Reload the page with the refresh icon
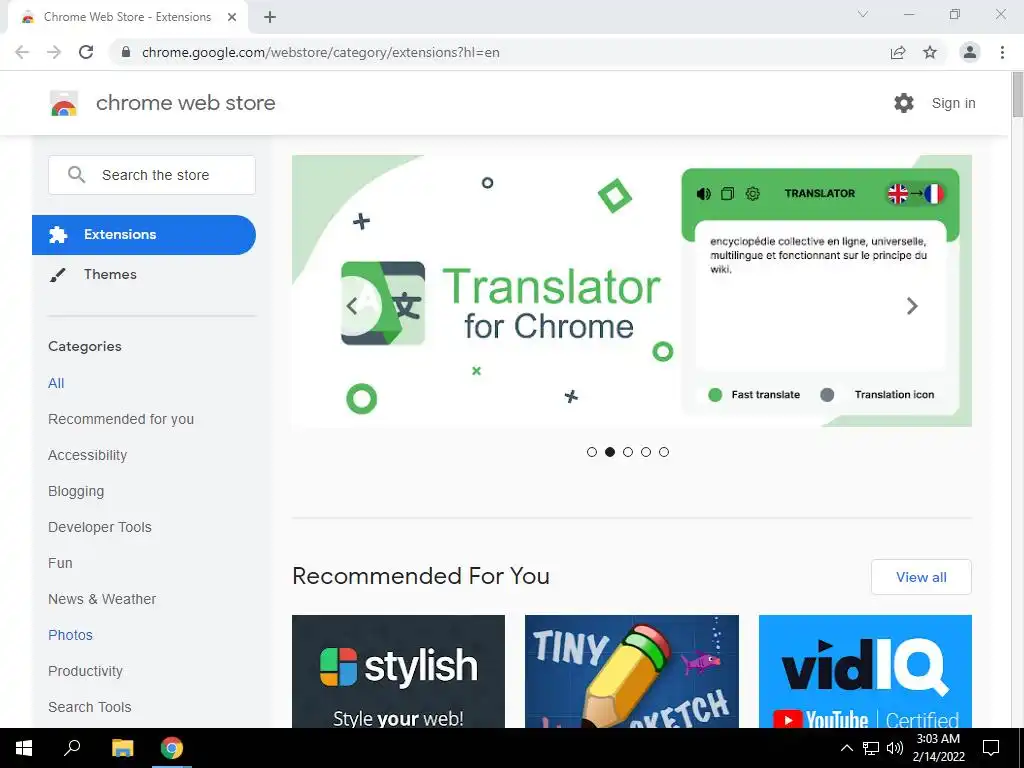The height and width of the screenshot is (768, 1024). click(x=86, y=52)
